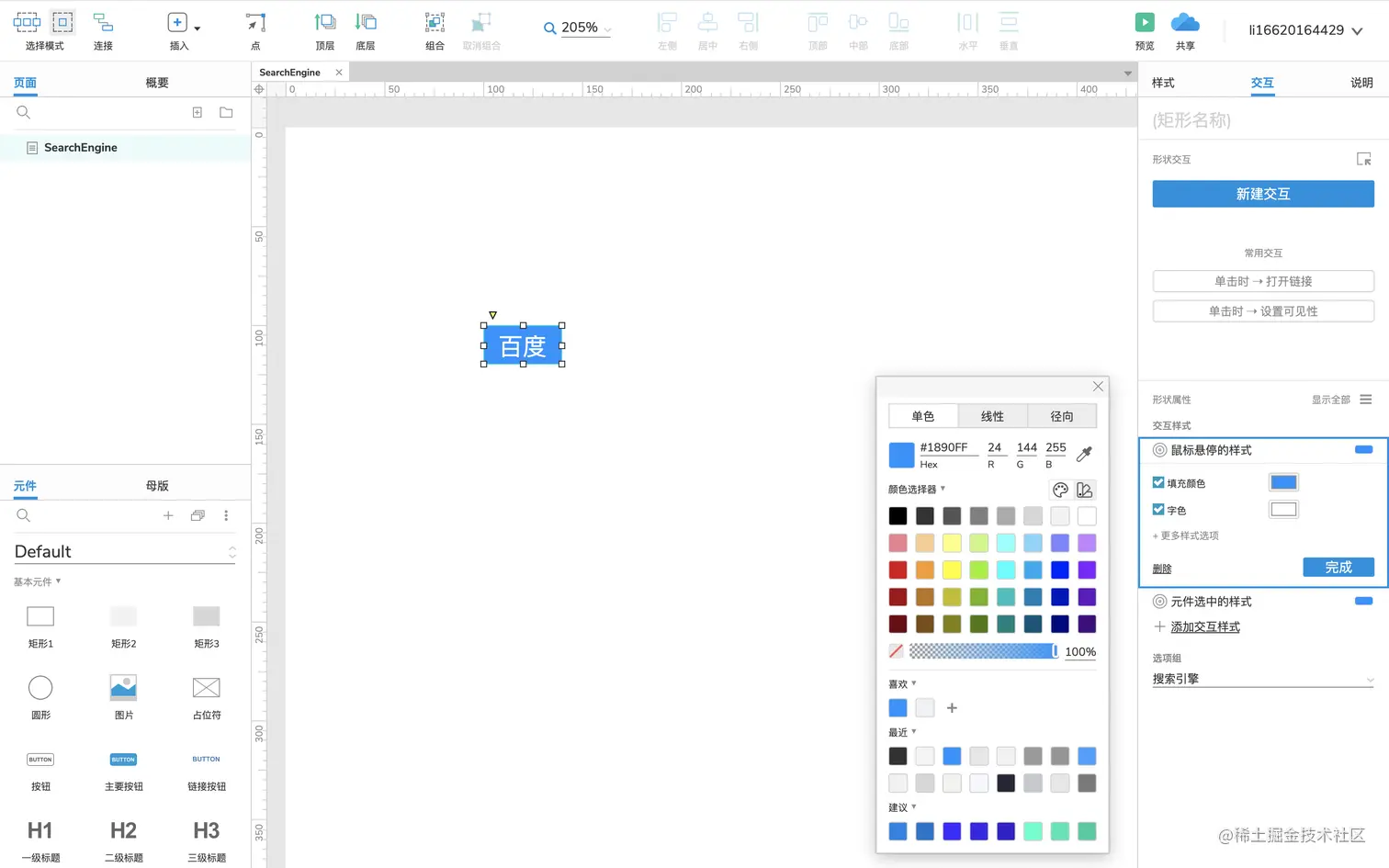Open the shape interaction selector icon
This screenshot has height=868, width=1389.
click(1364, 159)
